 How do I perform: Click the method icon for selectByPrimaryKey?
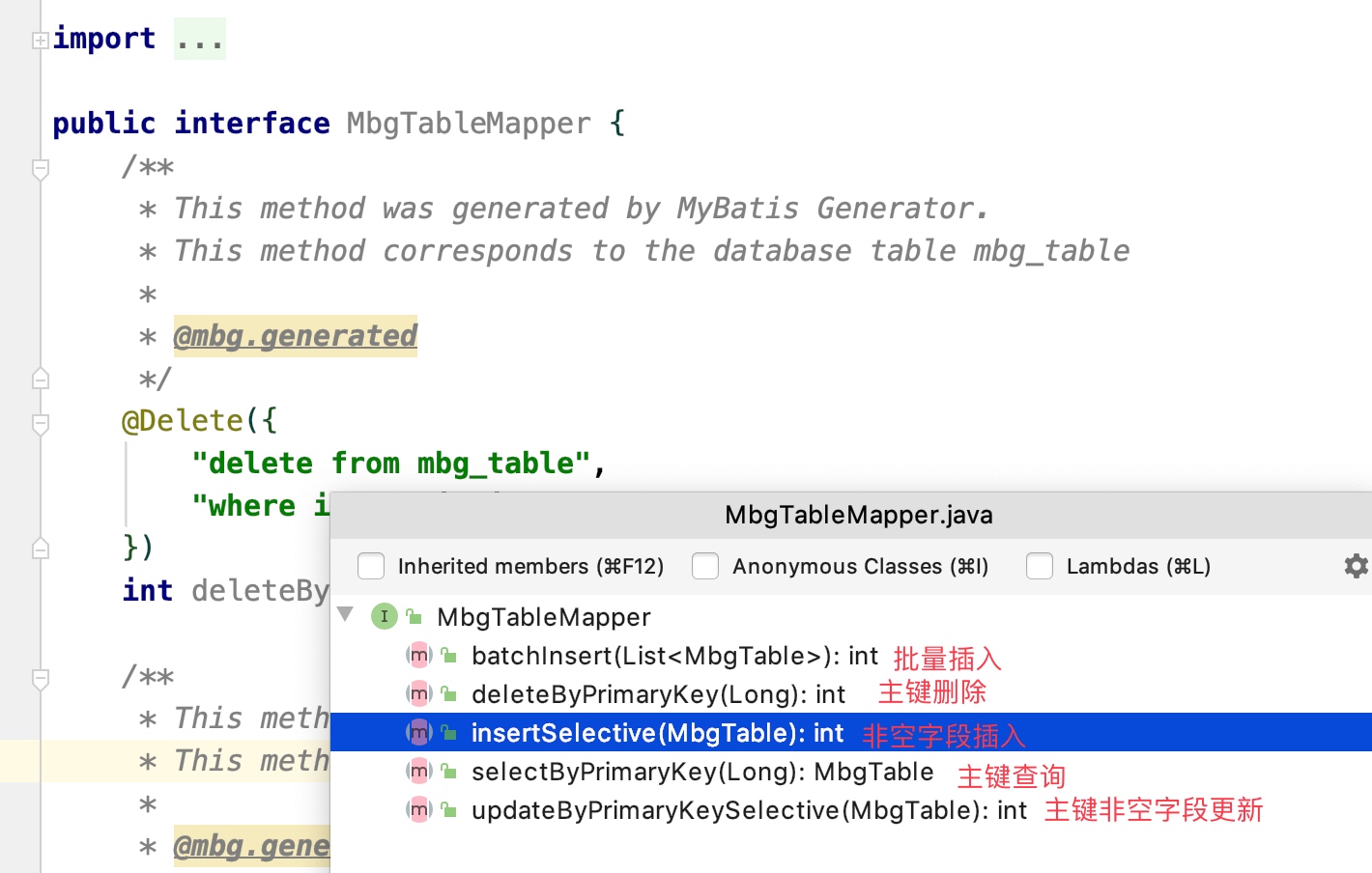418,771
